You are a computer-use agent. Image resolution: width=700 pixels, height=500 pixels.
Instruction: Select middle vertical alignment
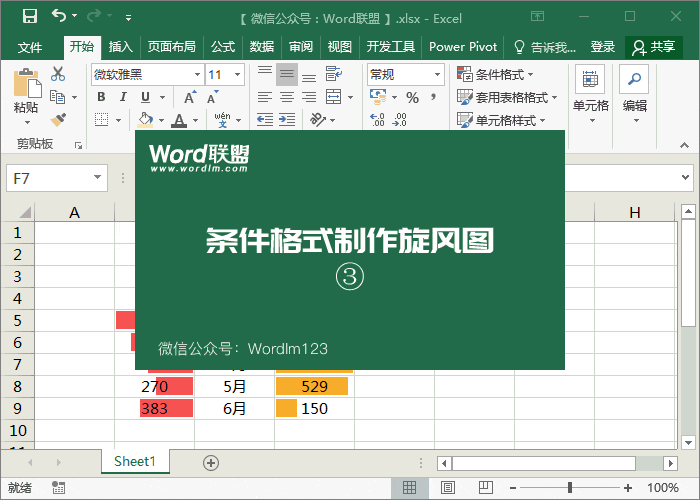[x=287, y=74]
